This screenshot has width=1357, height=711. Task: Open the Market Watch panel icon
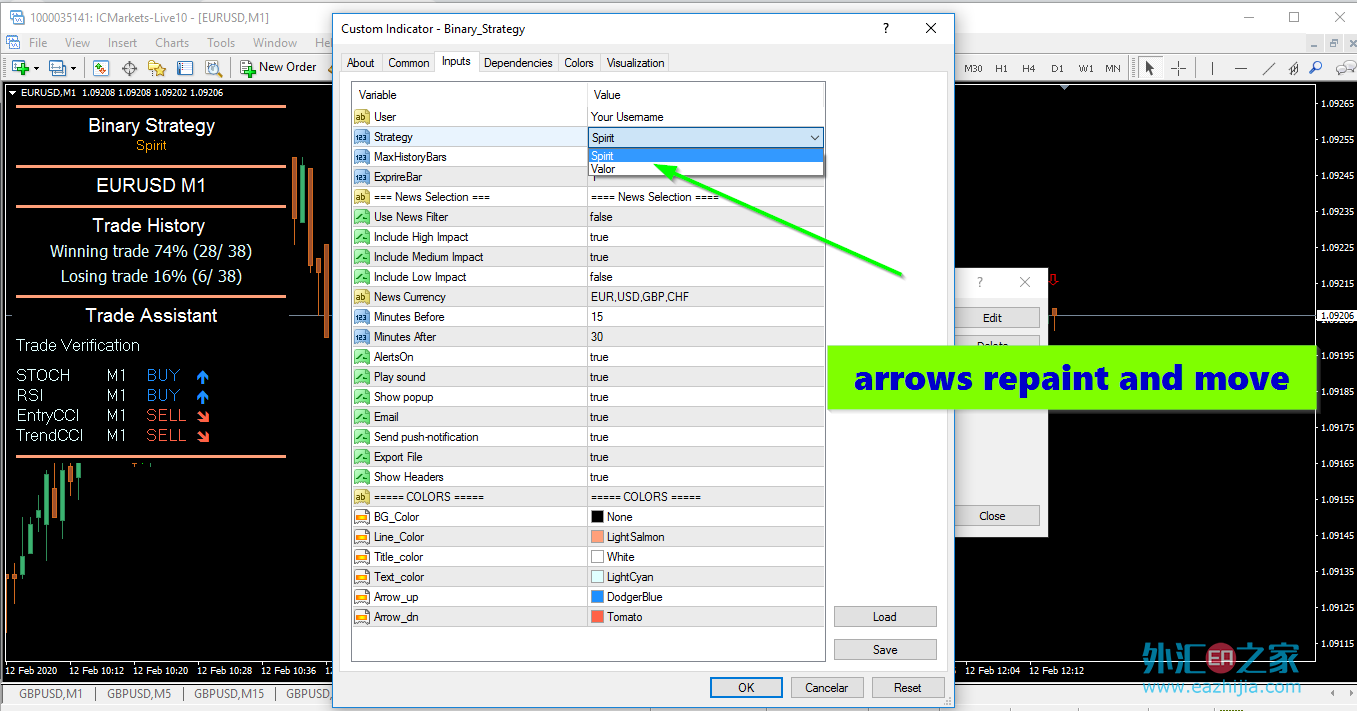click(x=101, y=68)
